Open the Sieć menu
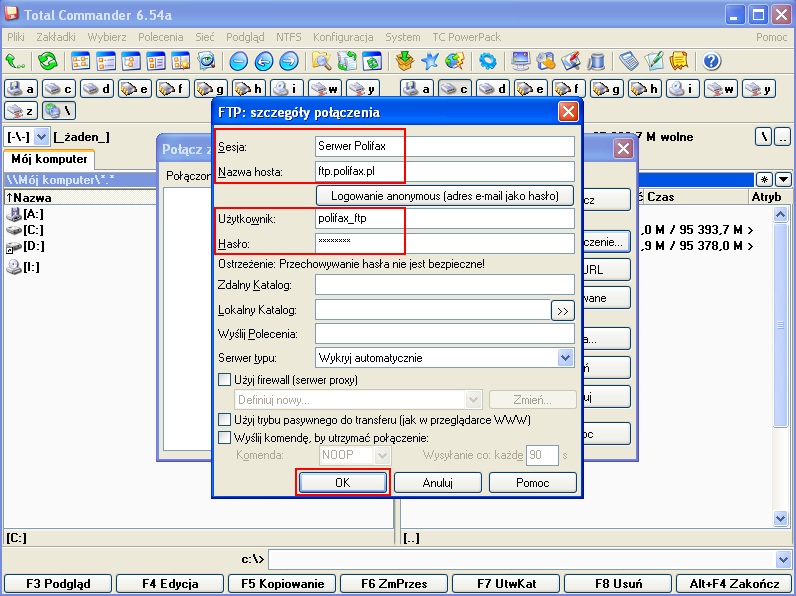 pos(205,37)
